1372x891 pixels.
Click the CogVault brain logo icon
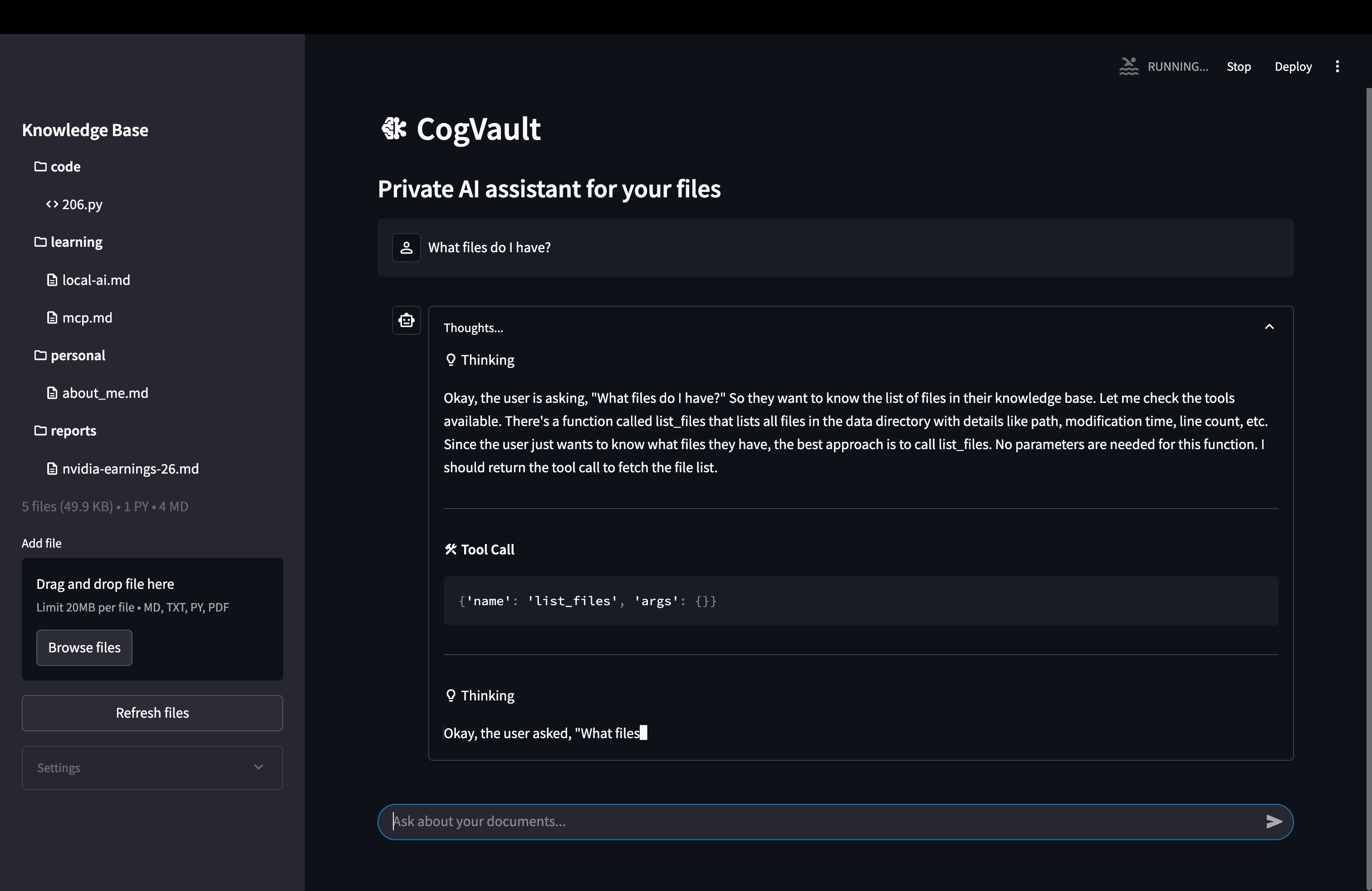click(x=394, y=128)
